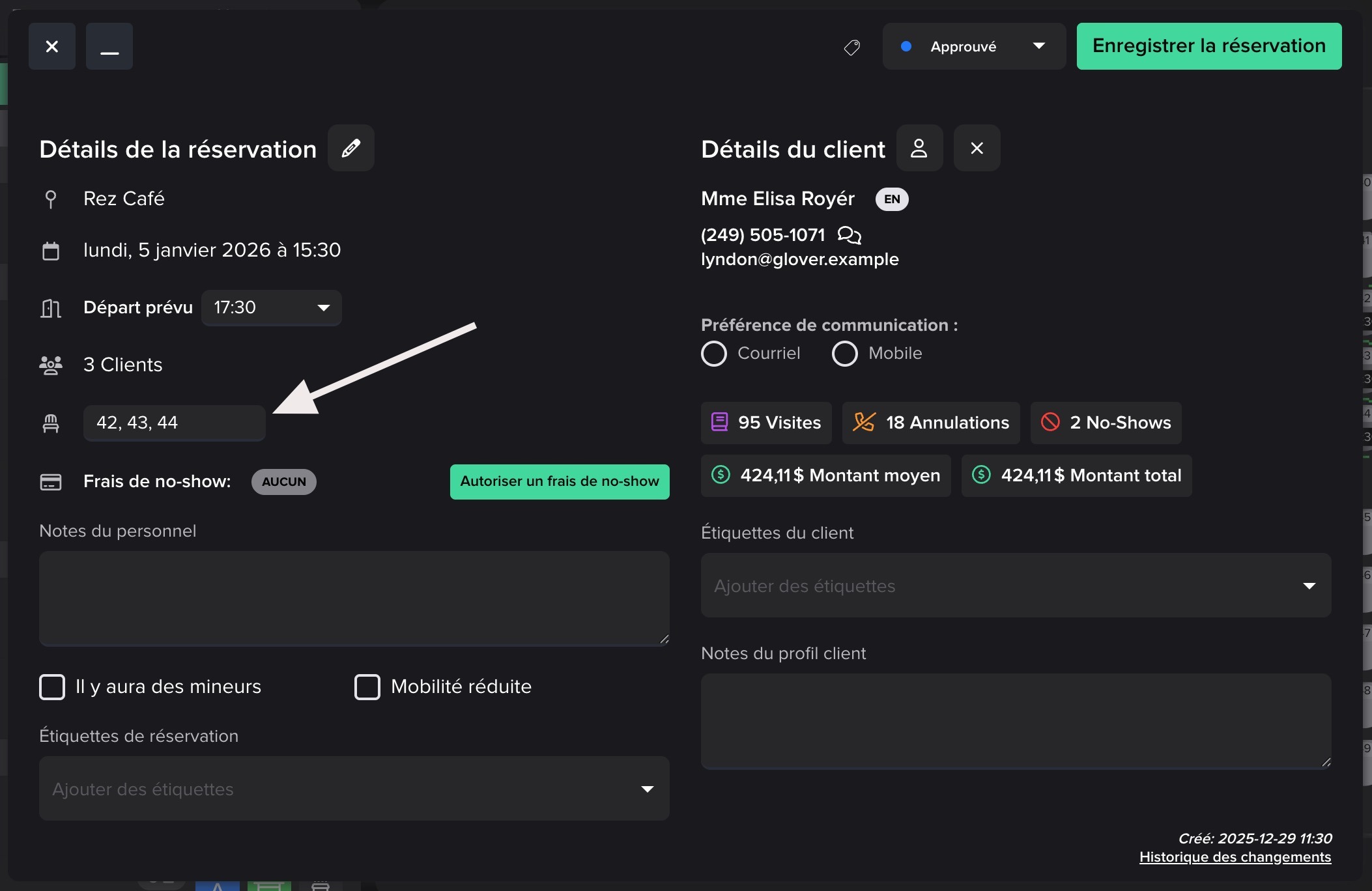Open the Approuvé status dropdown
This screenshot has height=891, width=1372.
pyautogui.click(x=974, y=46)
